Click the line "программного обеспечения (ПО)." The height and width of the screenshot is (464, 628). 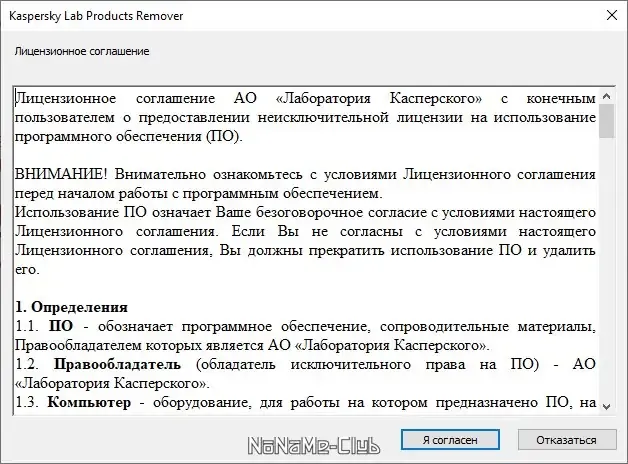coord(129,137)
